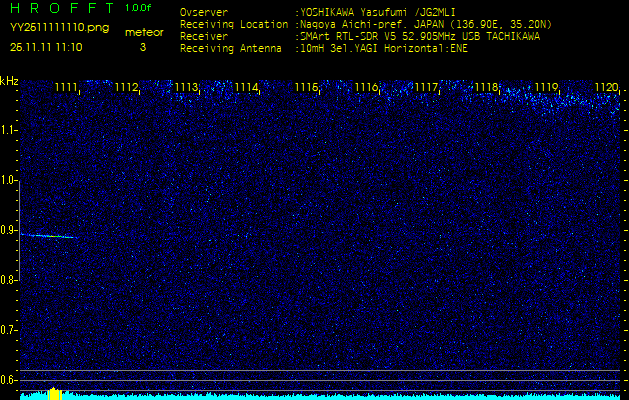The height and width of the screenshot is (400, 629).
Task: Click the meteor count value 3
Action: pyautogui.click(x=142, y=46)
